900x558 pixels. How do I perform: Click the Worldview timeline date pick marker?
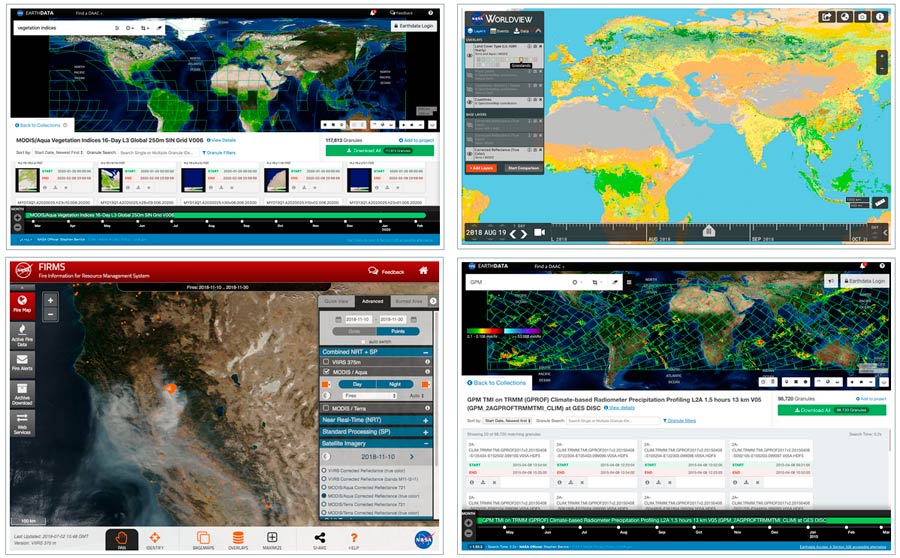tap(709, 231)
